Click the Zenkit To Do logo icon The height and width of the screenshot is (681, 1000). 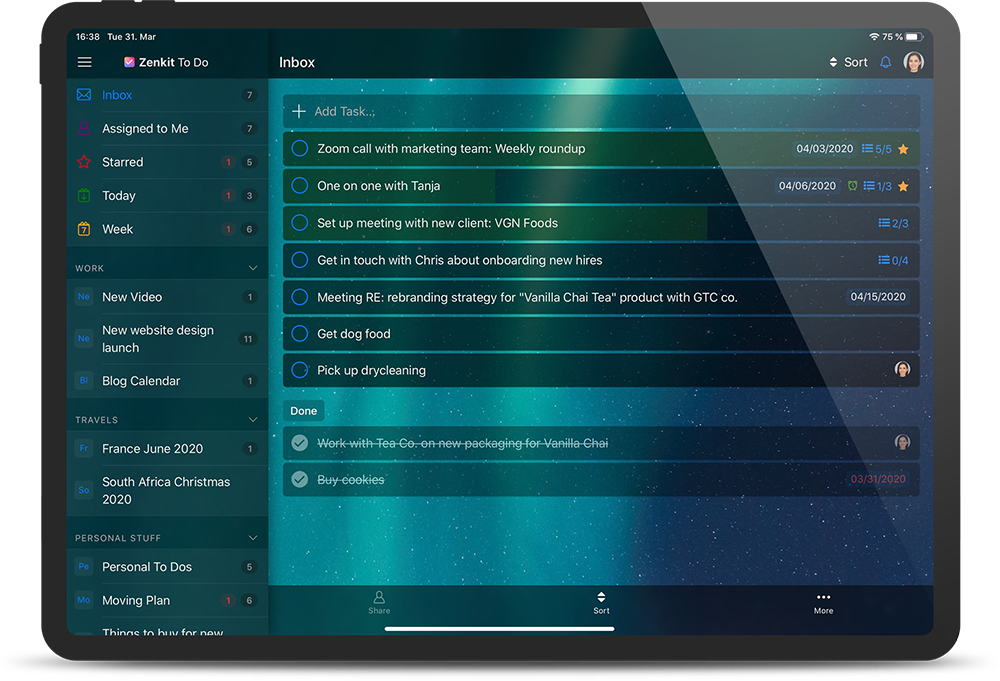[129, 62]
